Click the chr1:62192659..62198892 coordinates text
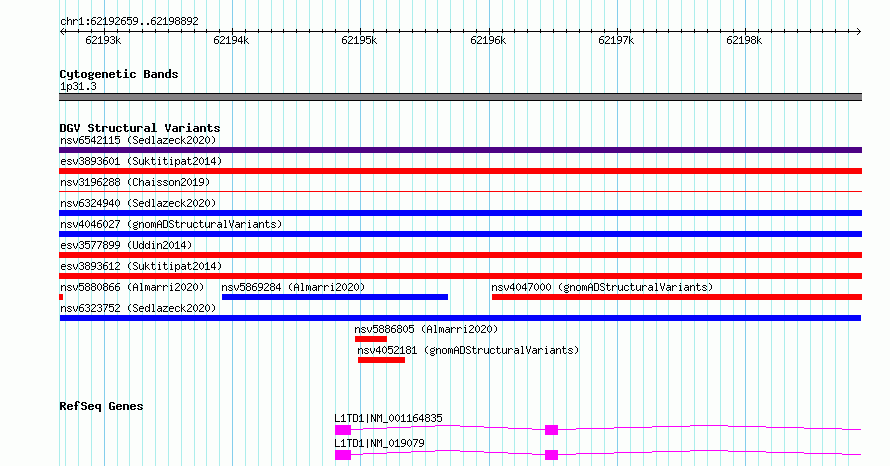The image size is (890, 466). tap(129, 22)
